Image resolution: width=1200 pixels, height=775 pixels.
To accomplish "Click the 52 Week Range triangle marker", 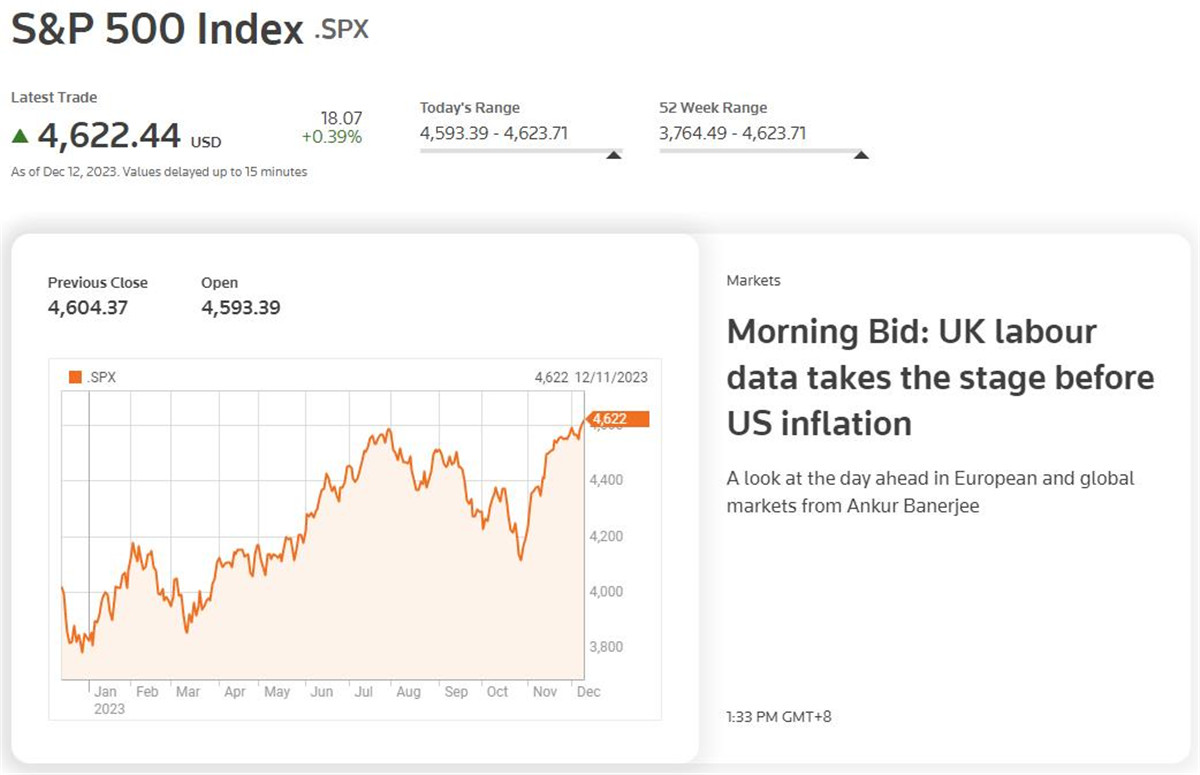I will click(861, 154).
